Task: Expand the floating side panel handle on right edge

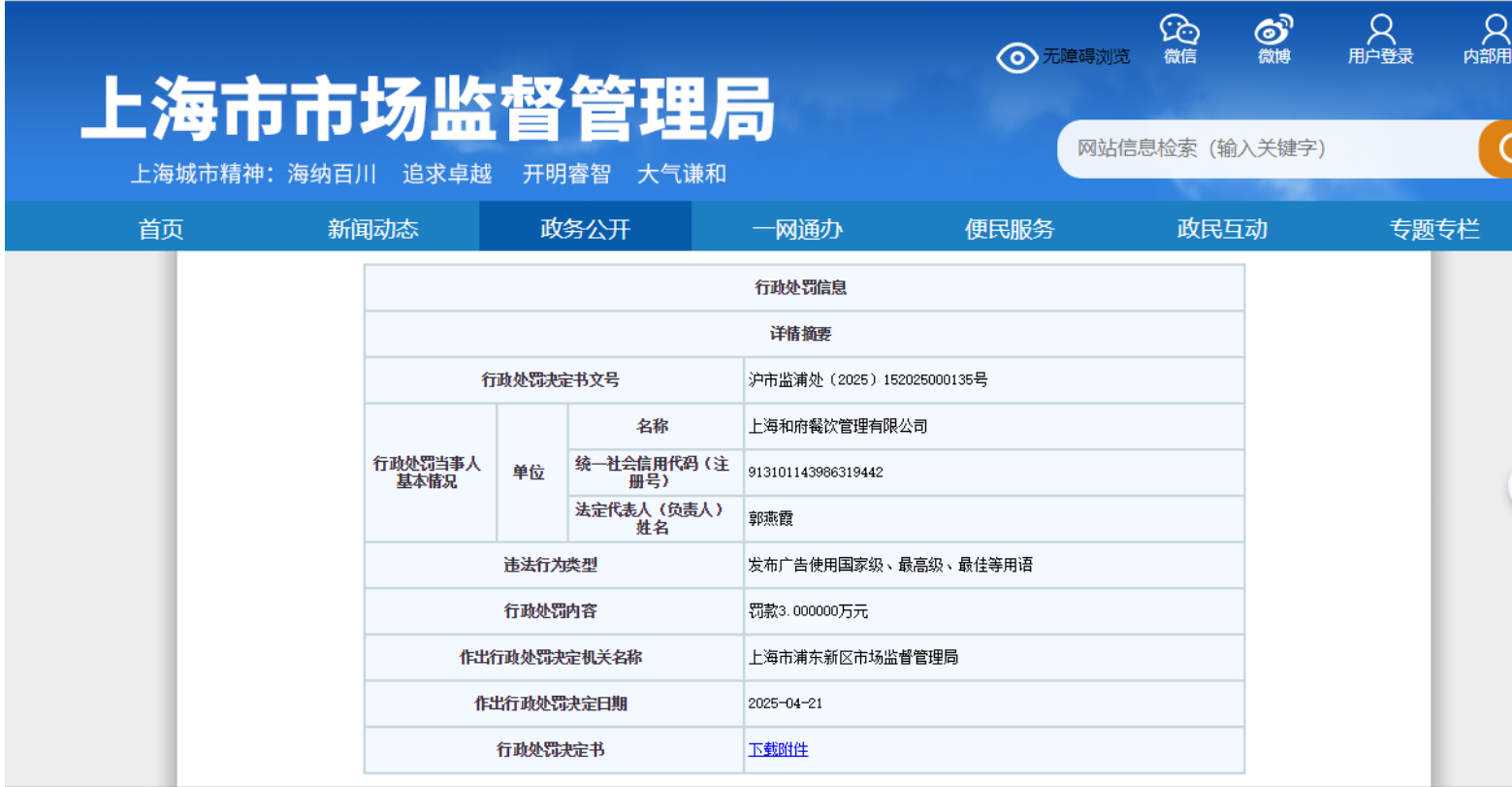Action: coord(1506,487)
